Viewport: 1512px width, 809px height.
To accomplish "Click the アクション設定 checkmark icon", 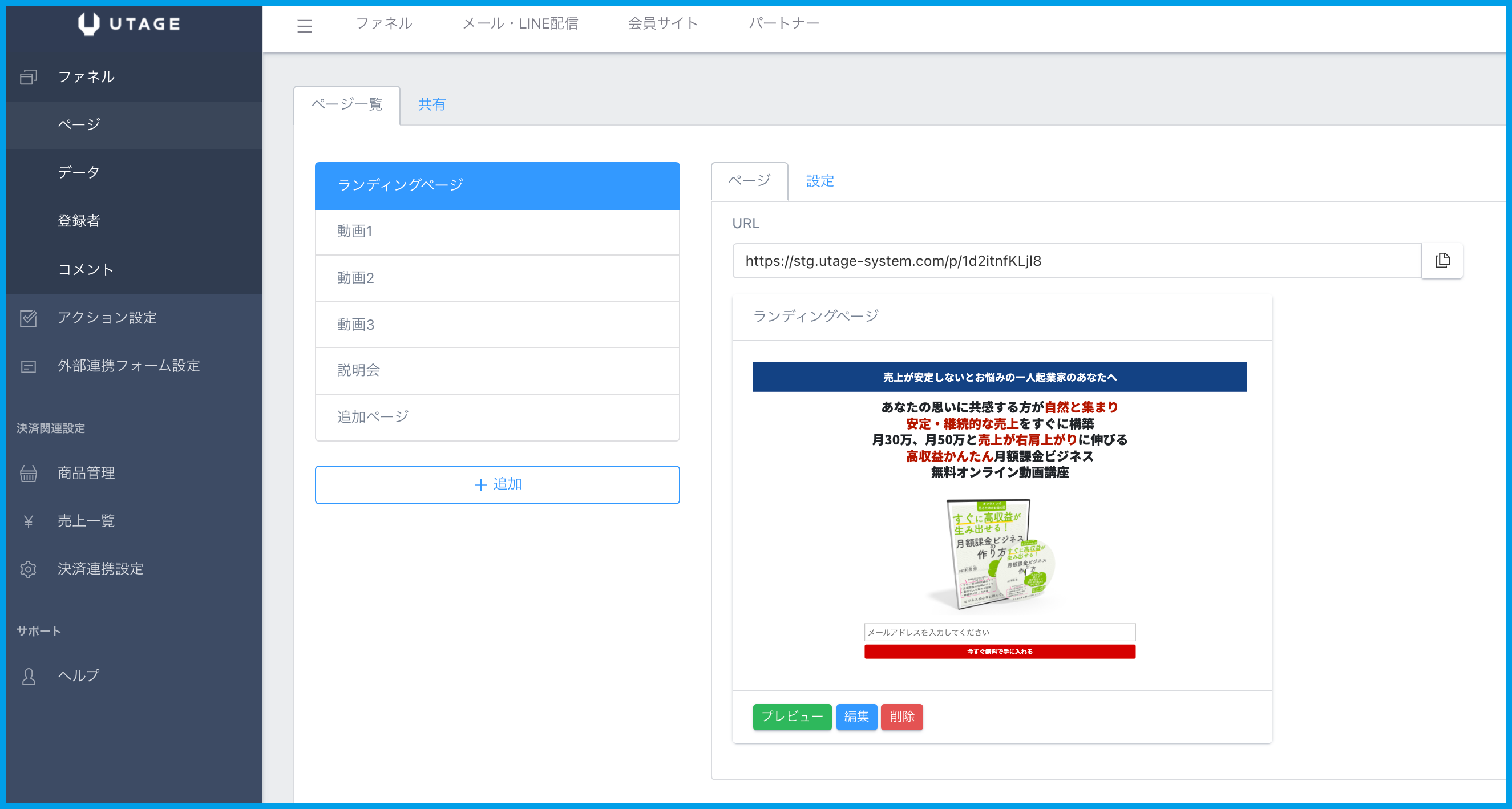I will tap(28, 318).
